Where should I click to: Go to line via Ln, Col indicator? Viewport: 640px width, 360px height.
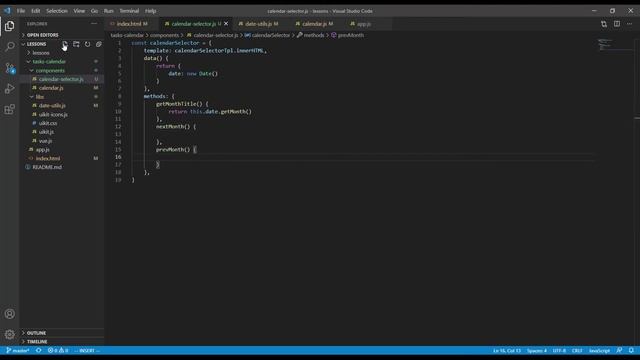tap(507, 351)
